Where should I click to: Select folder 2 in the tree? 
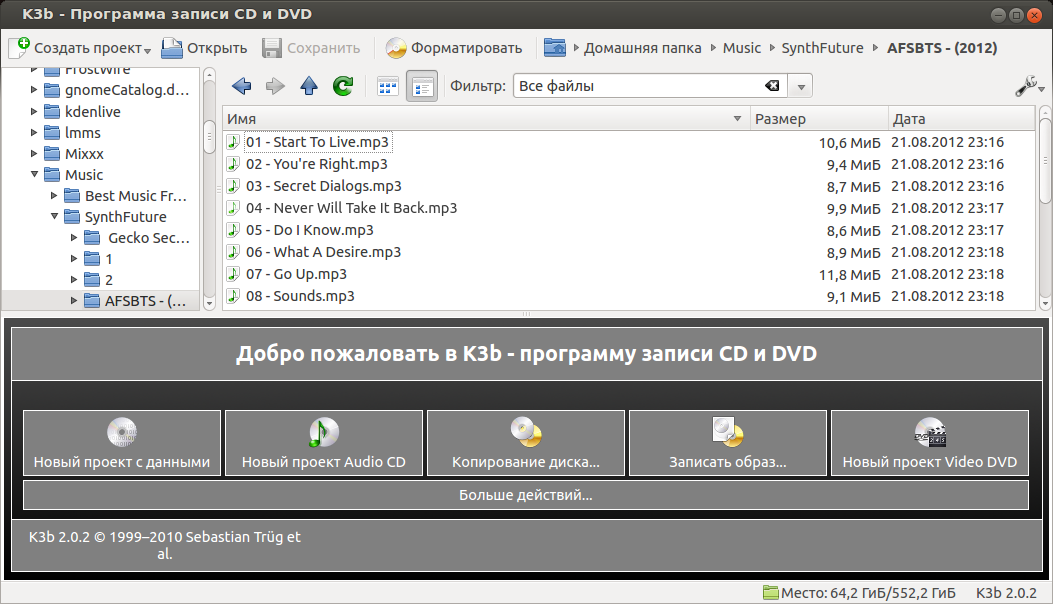click(x=109, y=279)
